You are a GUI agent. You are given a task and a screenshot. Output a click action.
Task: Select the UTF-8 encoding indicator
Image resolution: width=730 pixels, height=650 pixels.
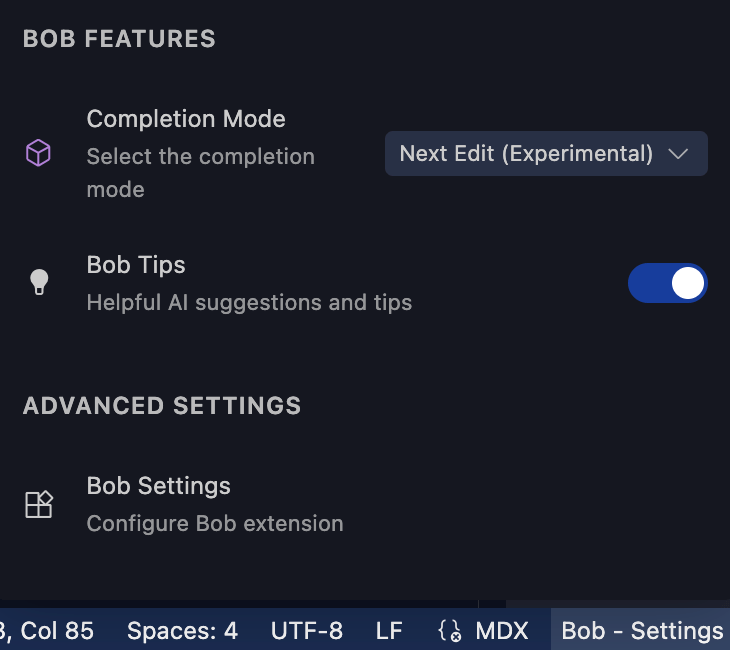point(307,631)
